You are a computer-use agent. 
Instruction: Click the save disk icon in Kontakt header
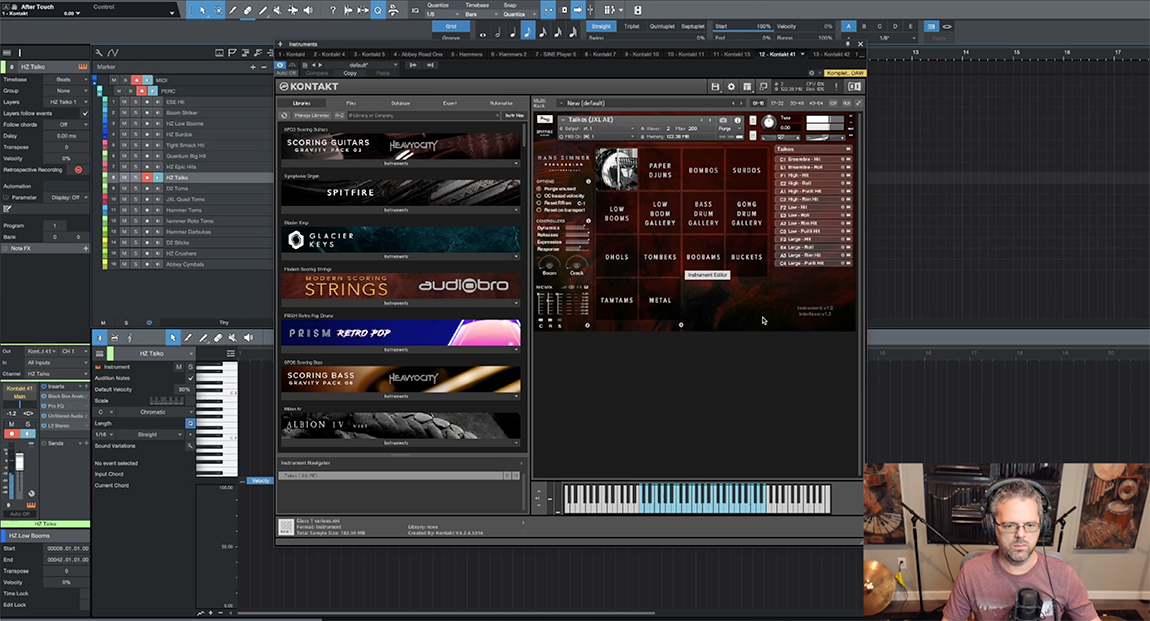[716, 86]
